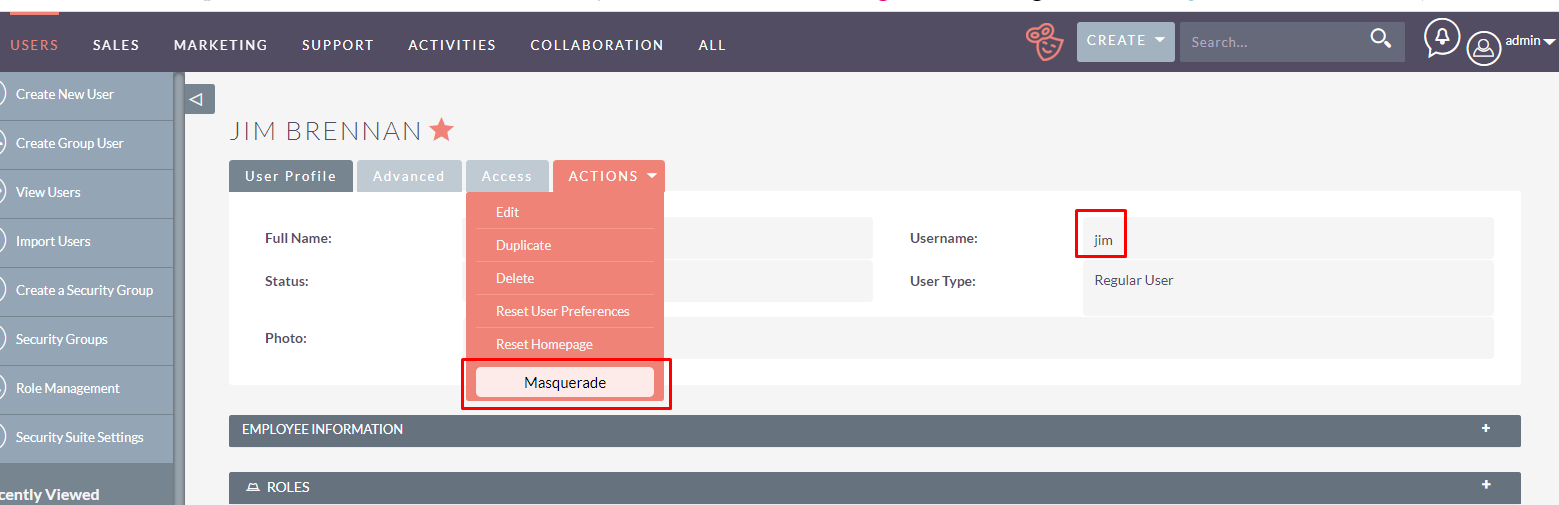Click the Security Groups sidebar icon
1559x505 pixels.
click(2, 339)
